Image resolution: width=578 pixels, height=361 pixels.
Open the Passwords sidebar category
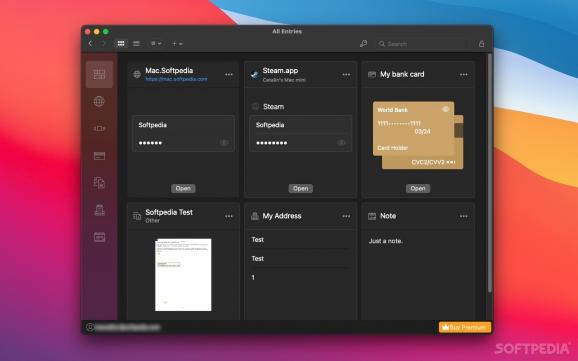(x=99, y=128)
